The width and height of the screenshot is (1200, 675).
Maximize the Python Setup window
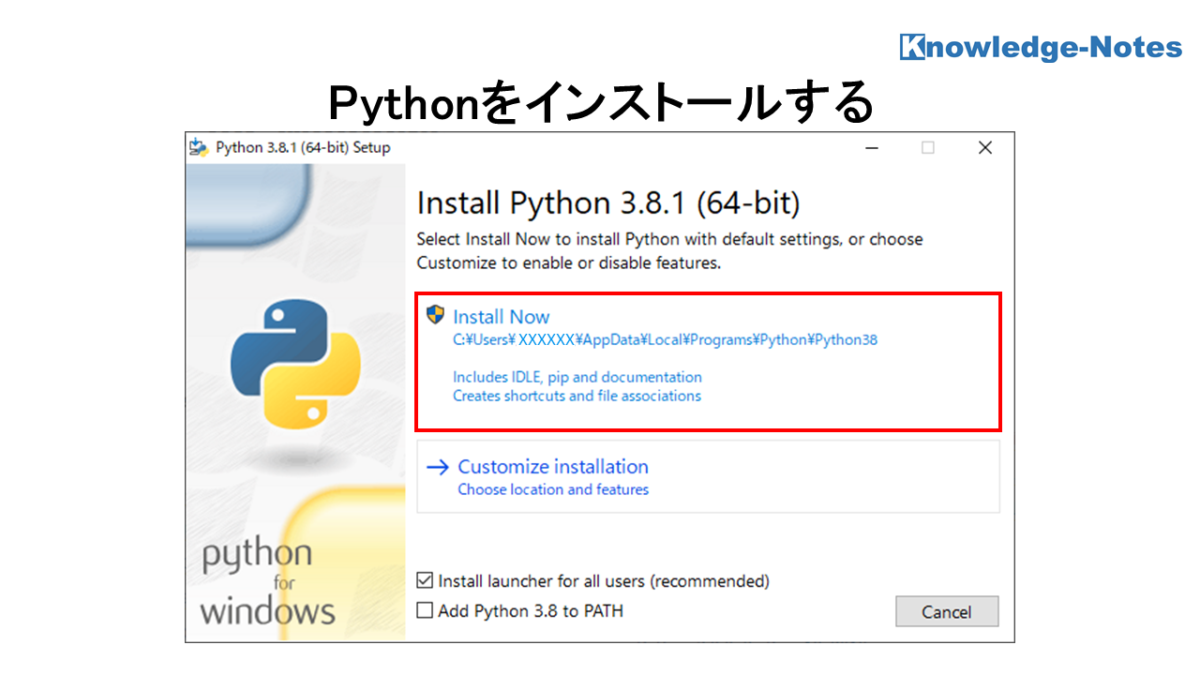click(x=928, y=148)
